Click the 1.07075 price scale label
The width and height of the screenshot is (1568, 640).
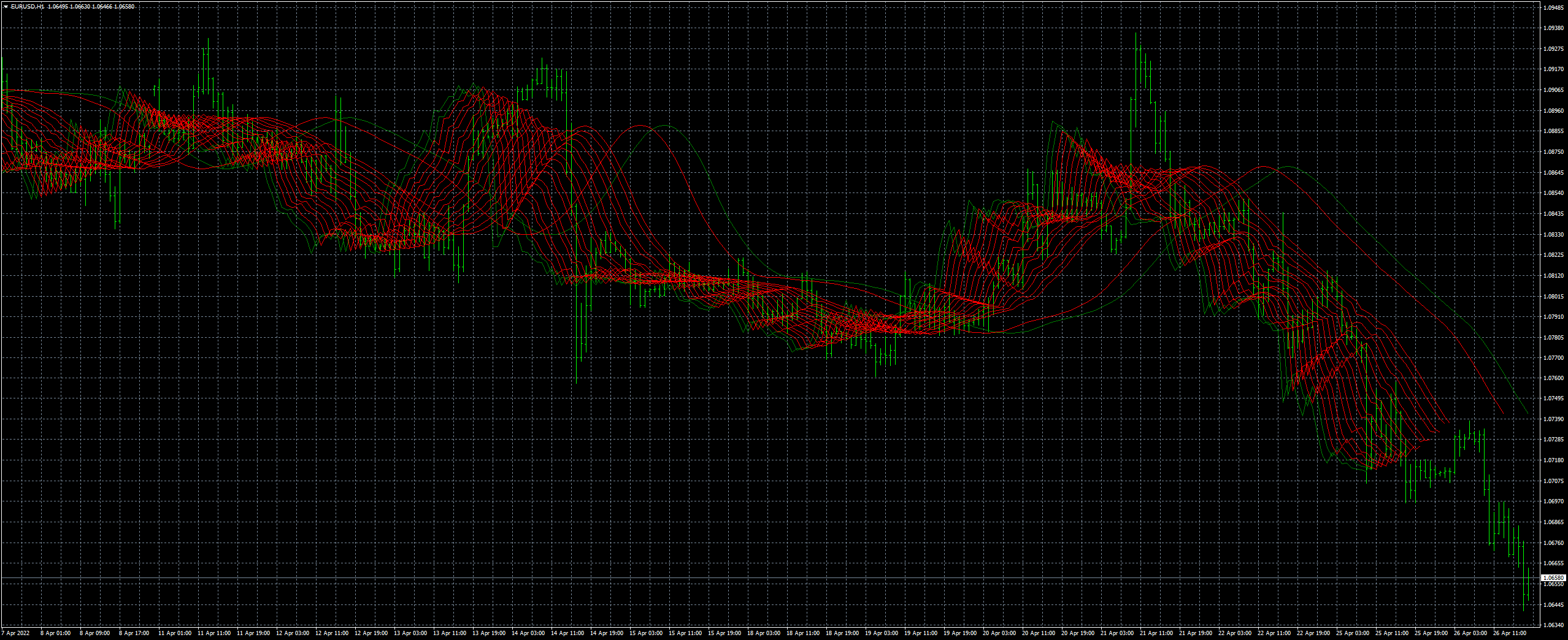[1553, 481]
